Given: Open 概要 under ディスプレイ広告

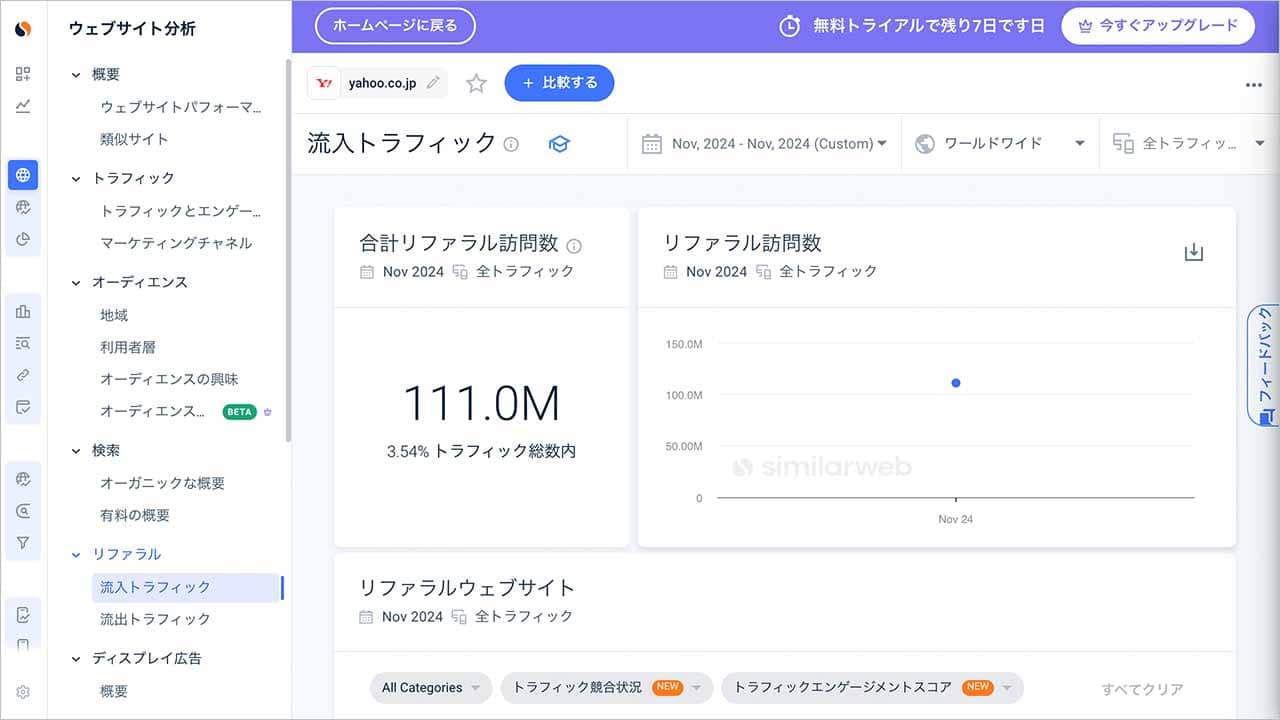Looking at the screenshot, I should point(114,691).
